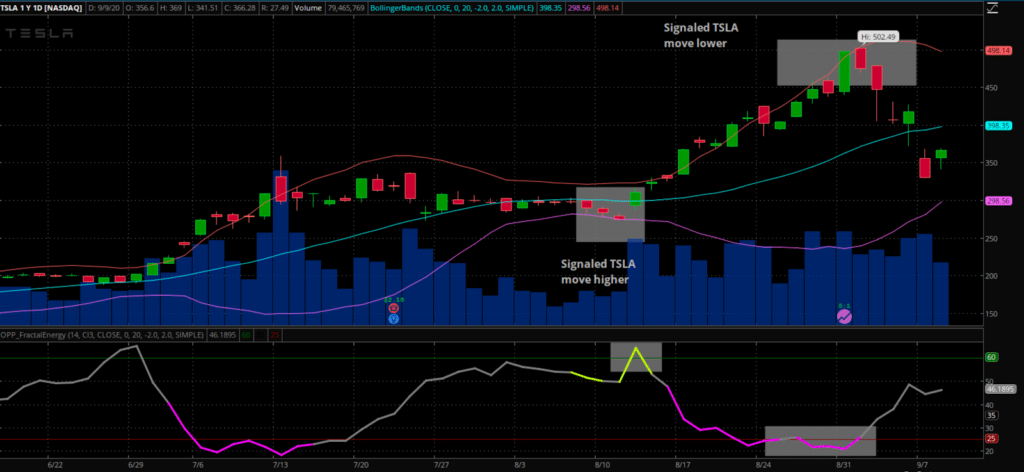The width and height of the screenshot is (1024, 472).
Task: Click the 150 label on the price axis
Action: click(x=993, y=315)
